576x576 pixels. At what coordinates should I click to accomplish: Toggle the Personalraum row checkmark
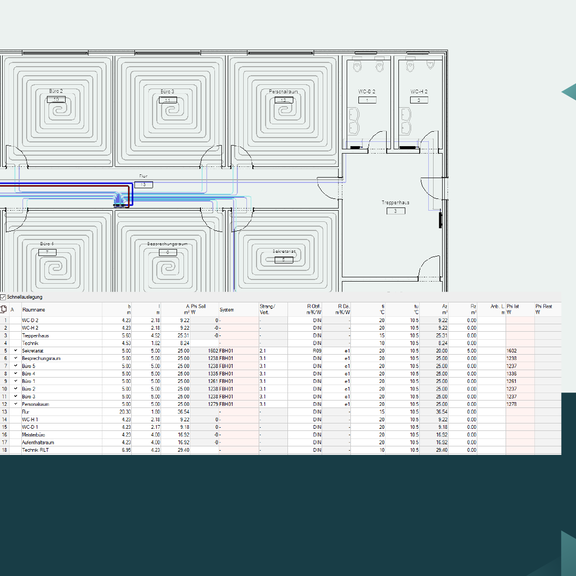coord(15,404)
